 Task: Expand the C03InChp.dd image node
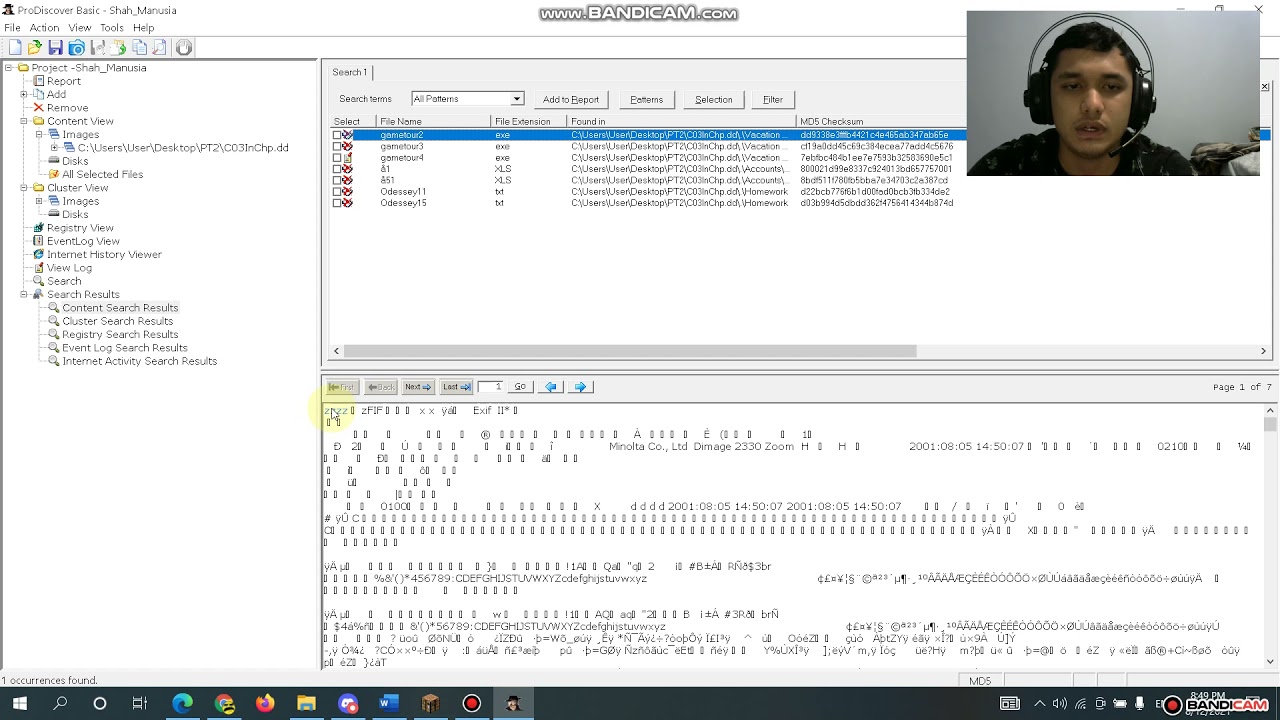pos(54,147)
